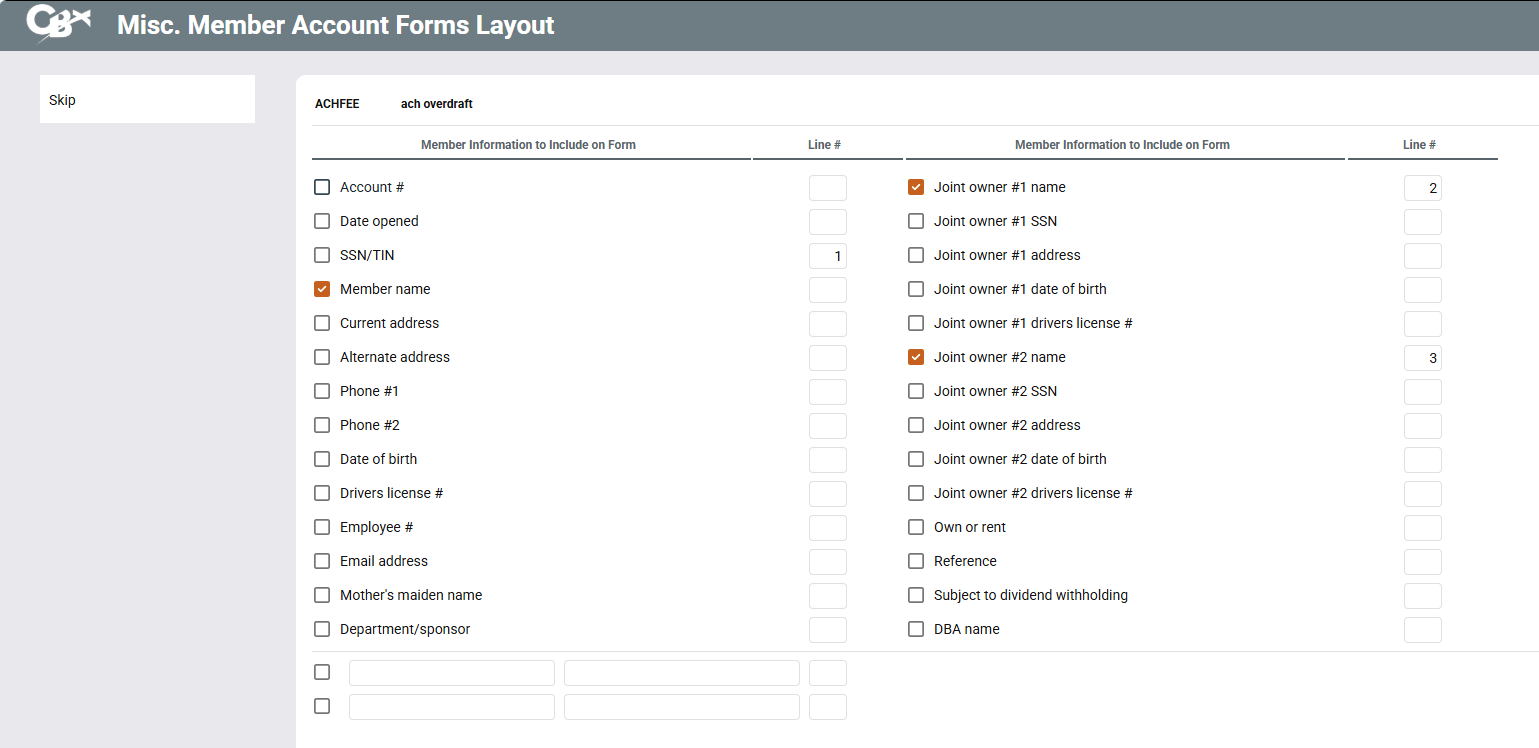Tick the first custom row checkbox
The height and width of the screenshot is (748, 1539).
tap(322, 672)
